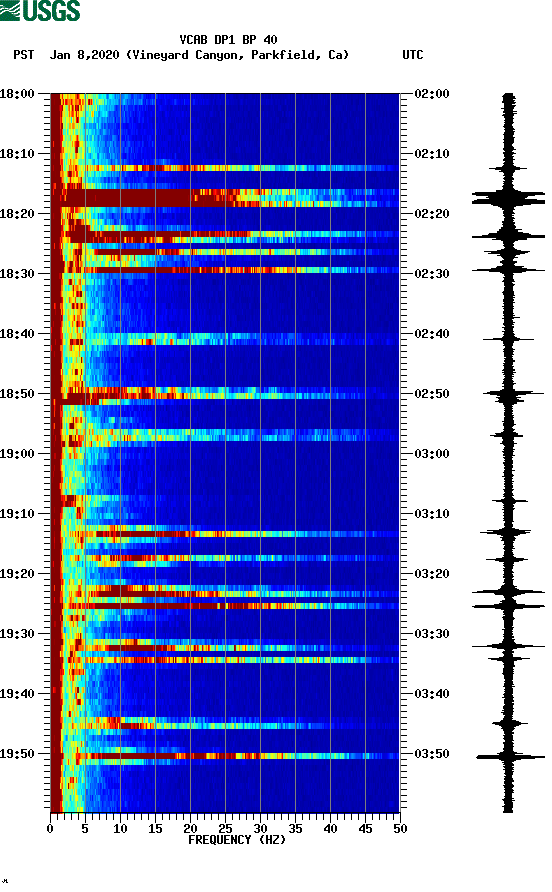Click the 20 Hz frequency tick label
The width and height of the screenshot is (552, 892).
[x=190, y=829]
